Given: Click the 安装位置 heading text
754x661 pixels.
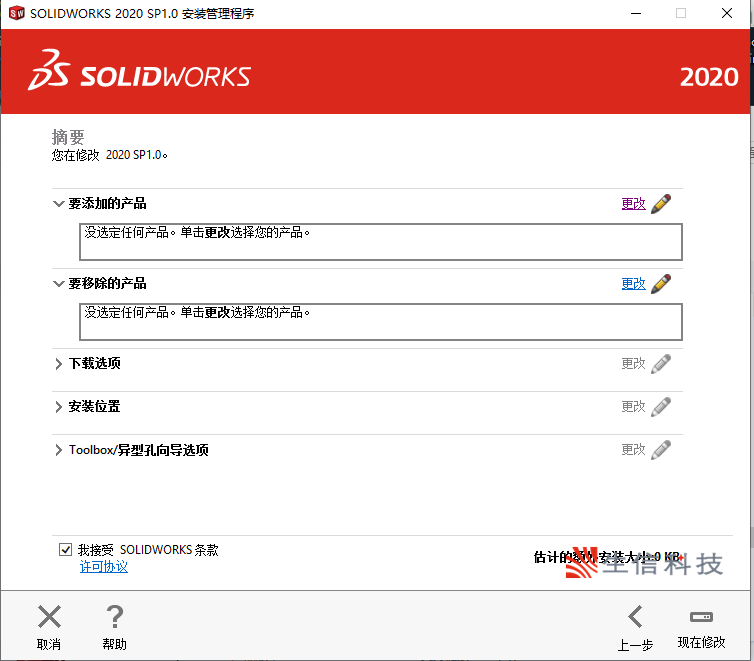Looking at the screenshot, I should (94, 407).
